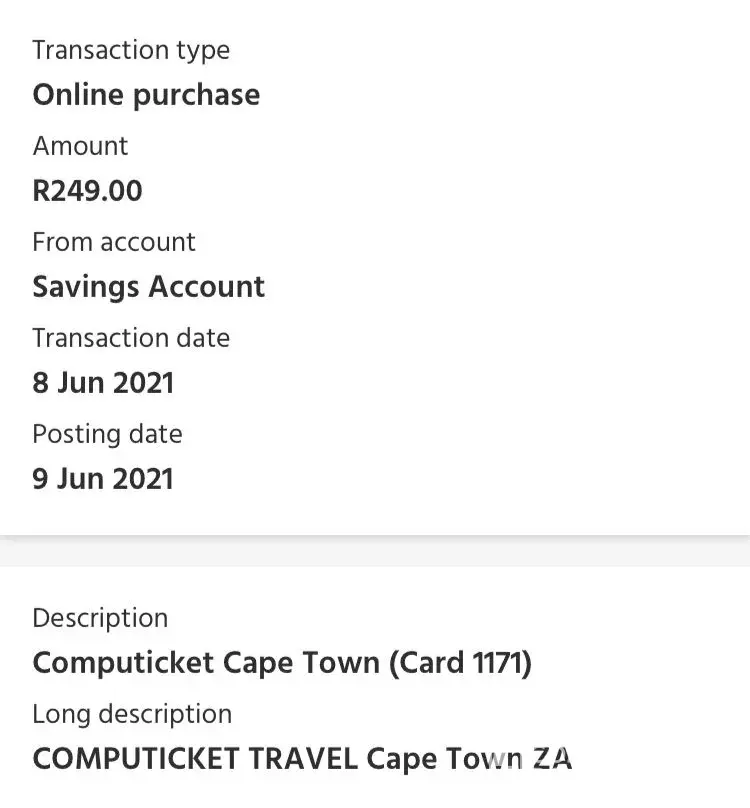750x808 pixels.
Task: Select "Computicket" in the short description
Action: [122, 663]
